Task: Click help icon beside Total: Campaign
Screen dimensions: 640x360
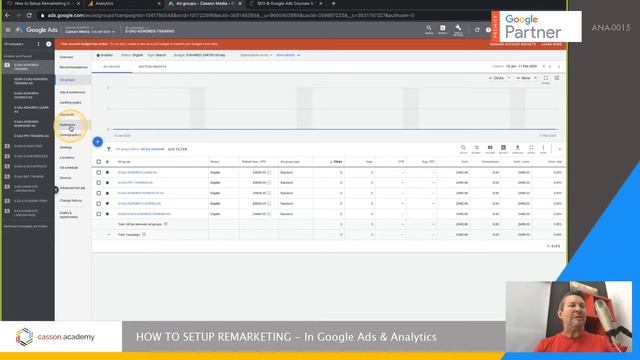Action: (x=144, y=235)
